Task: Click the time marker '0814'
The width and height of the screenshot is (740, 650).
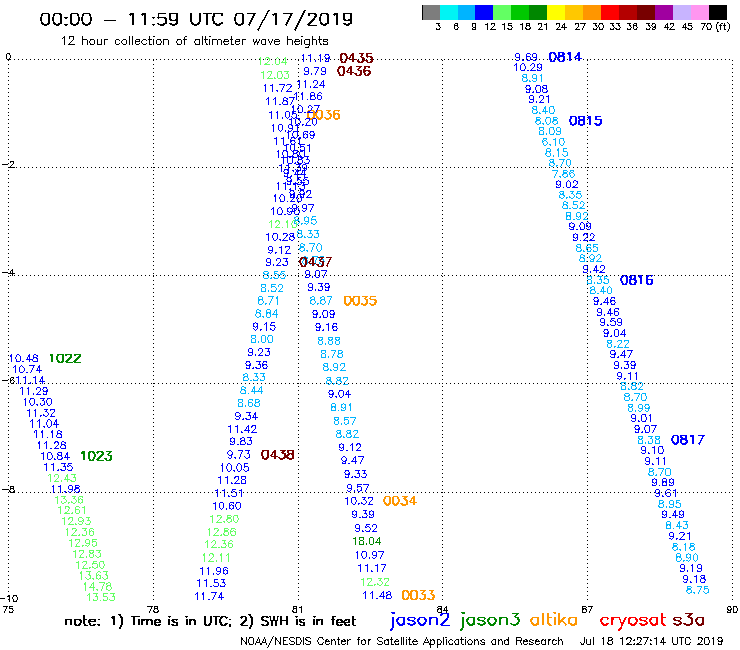Action: point(565,57)
